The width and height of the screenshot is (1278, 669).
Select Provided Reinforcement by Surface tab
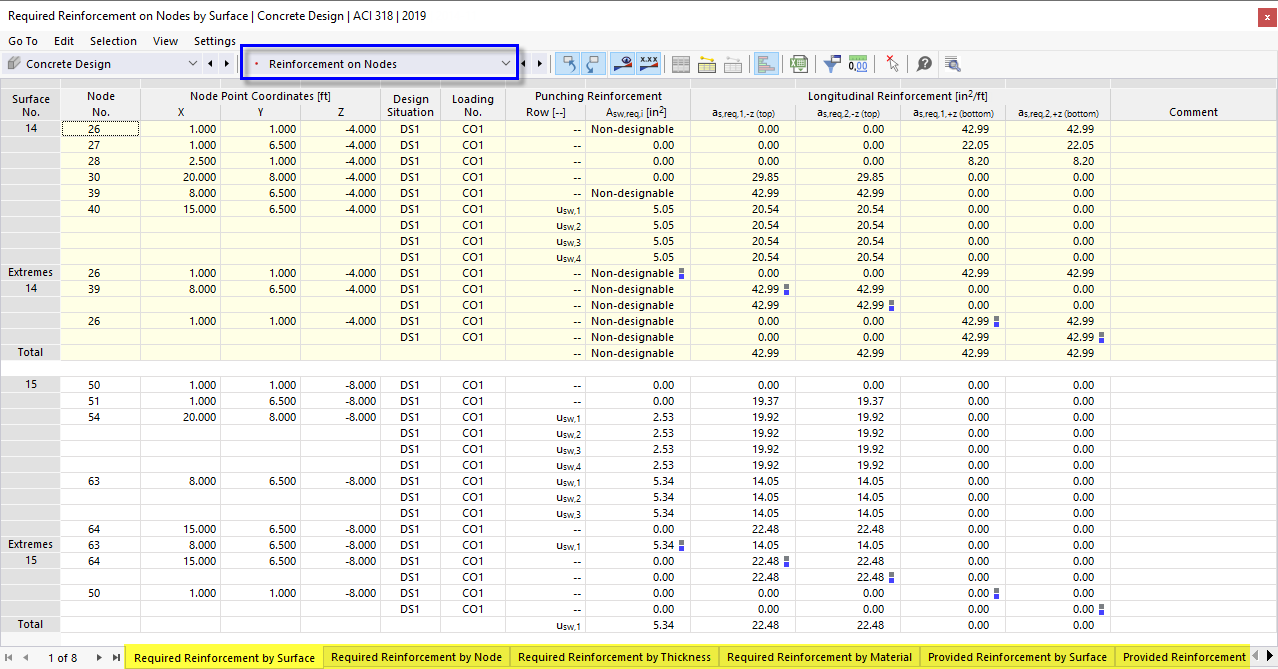1016,657
